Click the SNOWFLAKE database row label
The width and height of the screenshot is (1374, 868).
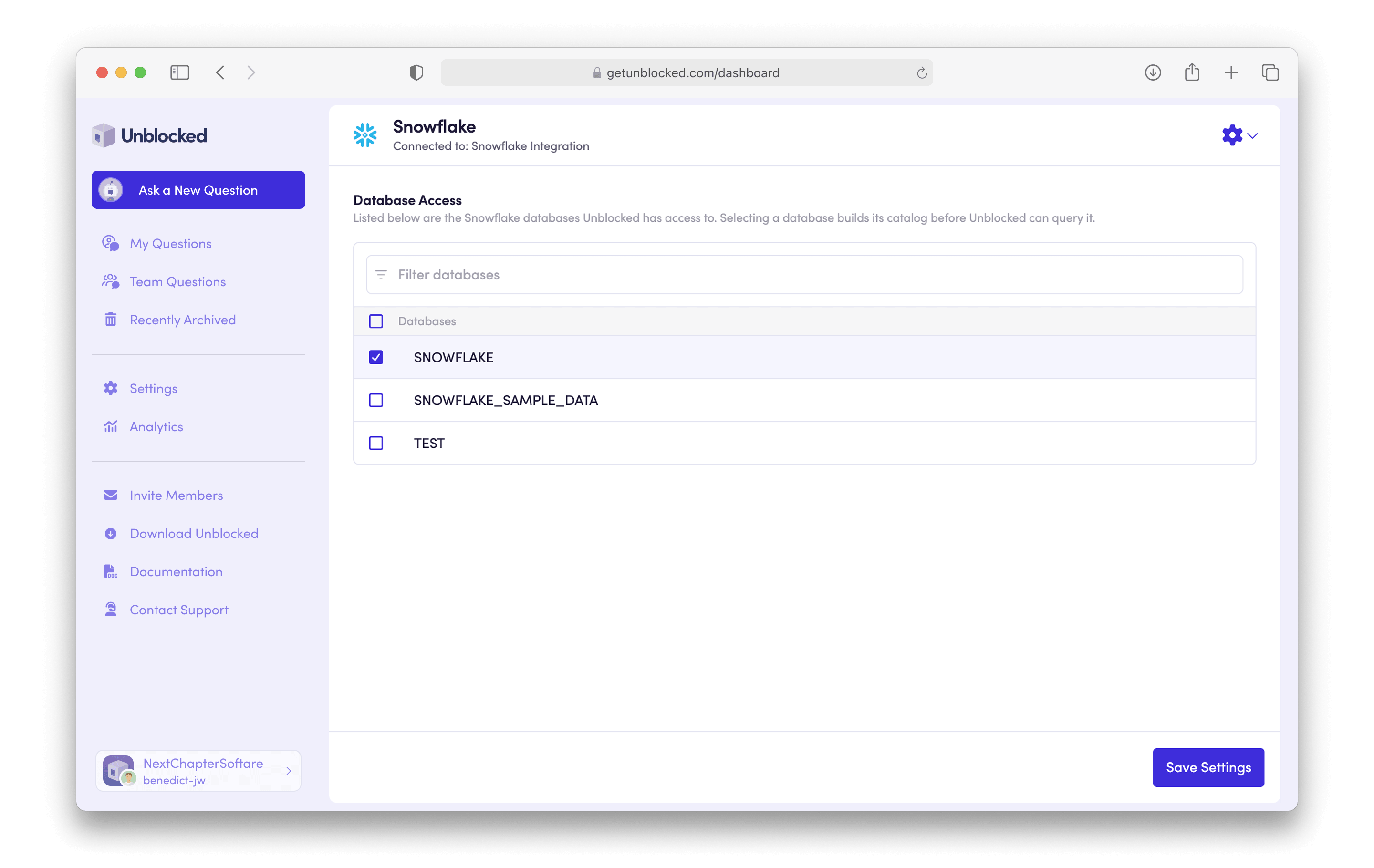click(x=454, y=358)
